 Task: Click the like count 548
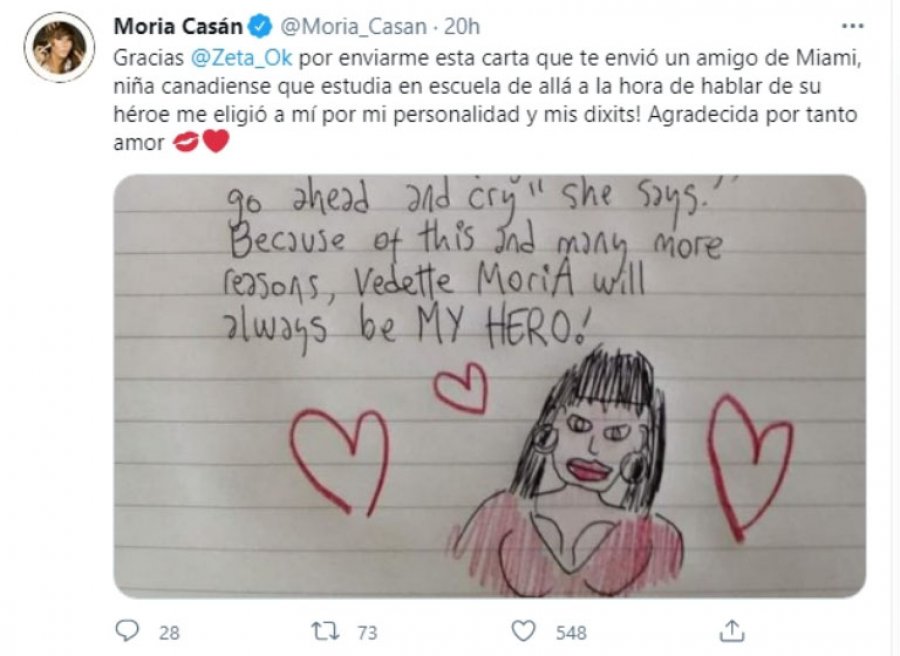[x=571, y=632]
